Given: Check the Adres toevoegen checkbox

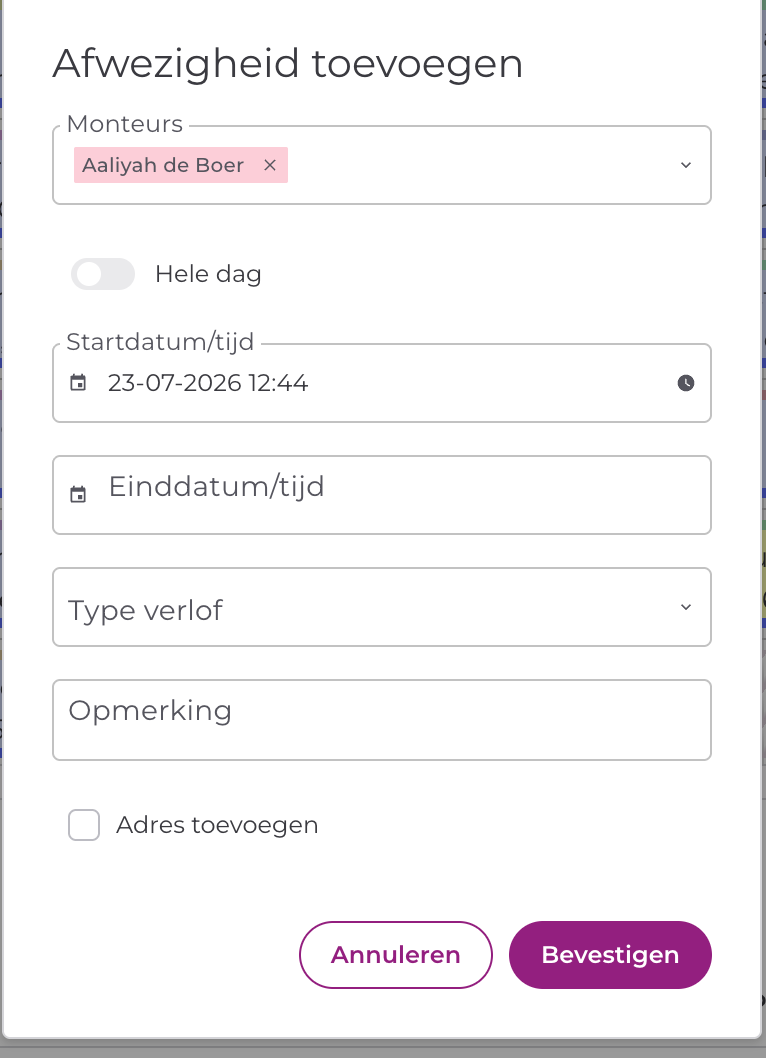Looking at the screenshot, I should (x=84, y=825).
